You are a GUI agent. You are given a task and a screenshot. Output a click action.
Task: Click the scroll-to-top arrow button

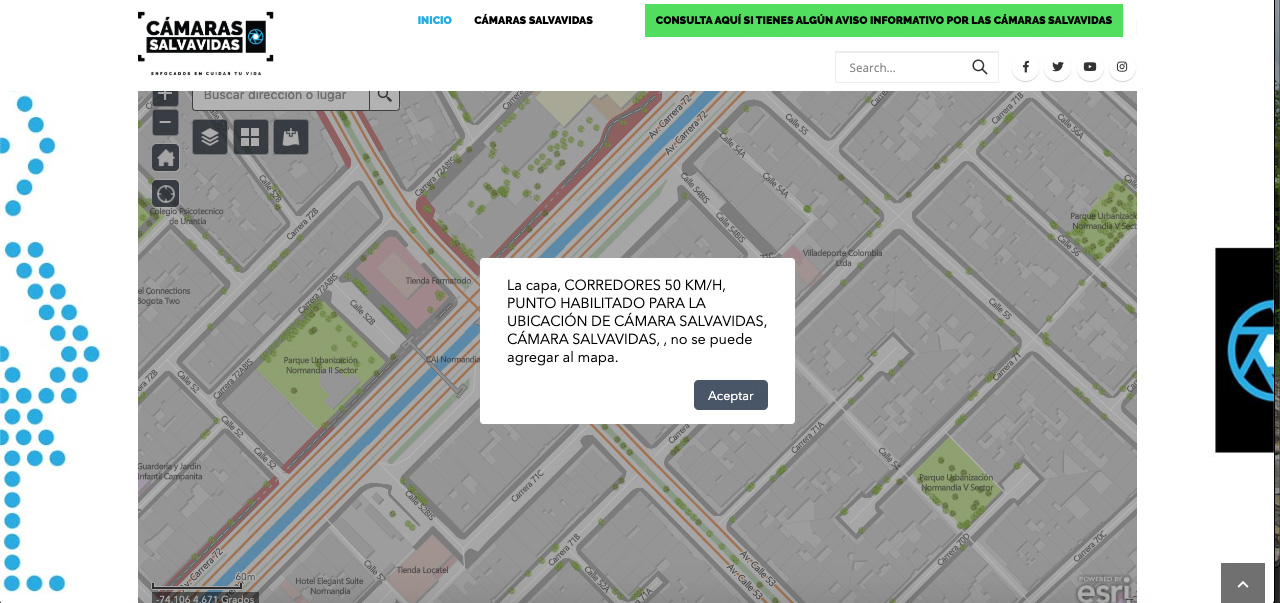pos(1243,584)
